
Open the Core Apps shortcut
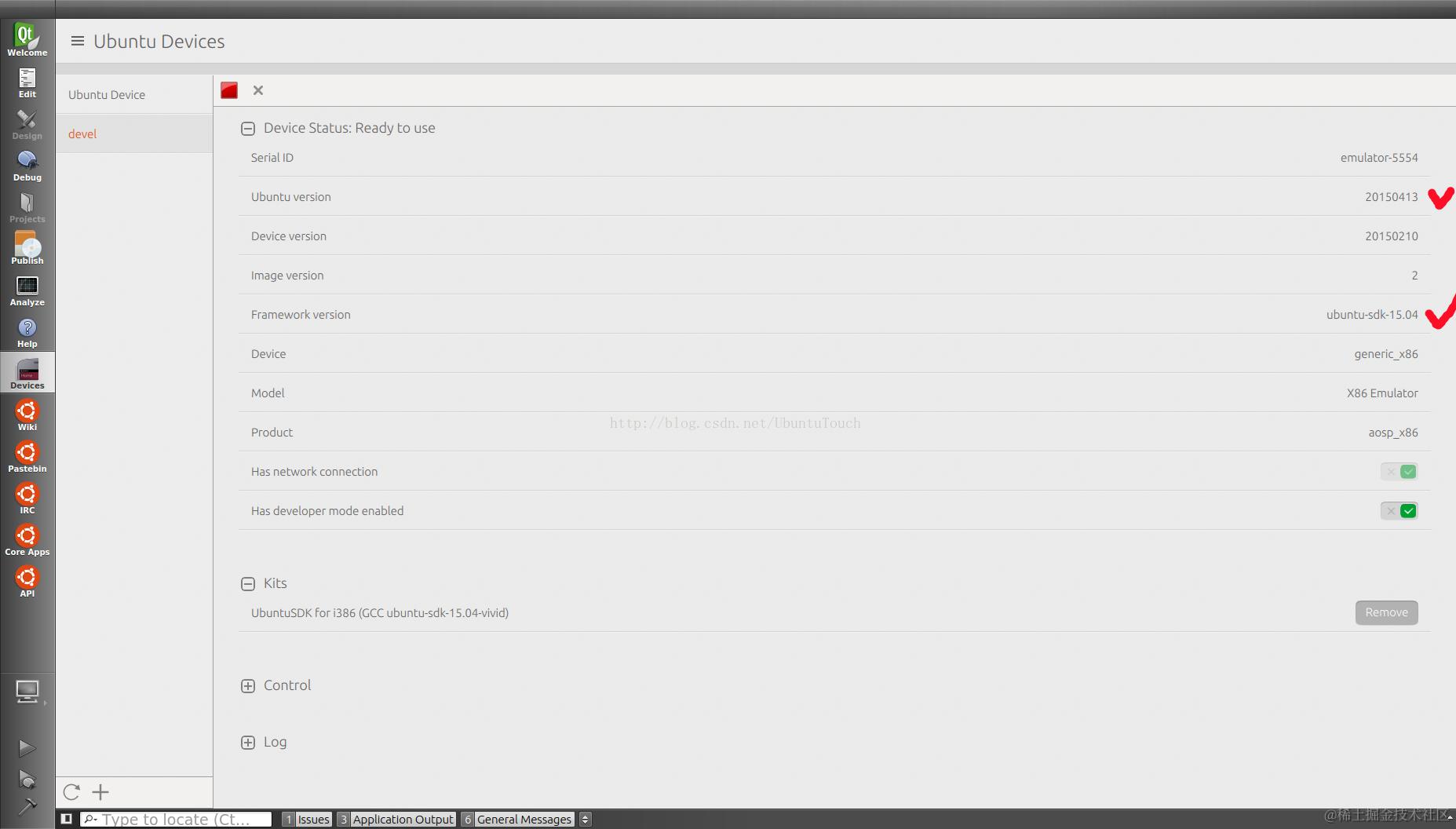tap(27, 540)
